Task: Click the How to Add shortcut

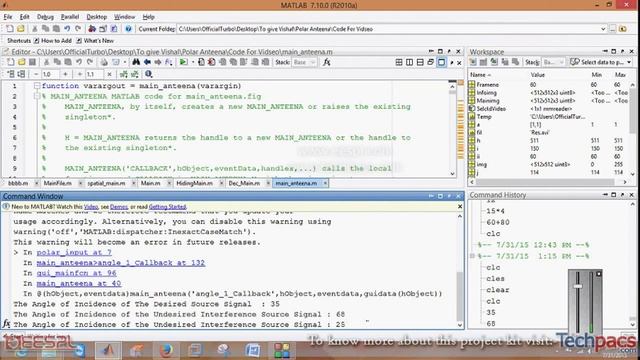Action: pos(53,41)
